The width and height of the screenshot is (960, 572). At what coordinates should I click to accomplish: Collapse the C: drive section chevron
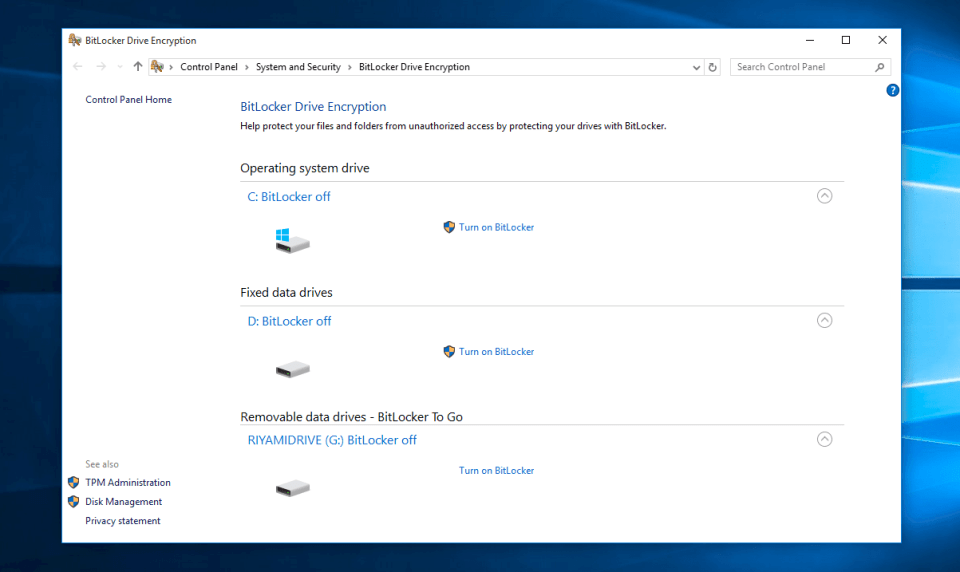point(824,196)
